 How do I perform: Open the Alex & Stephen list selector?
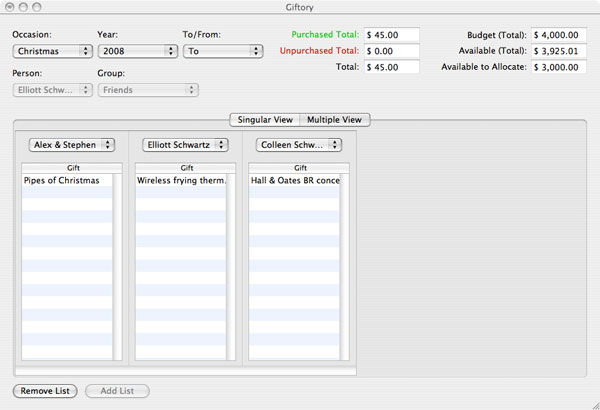click(x=71, y=145)
